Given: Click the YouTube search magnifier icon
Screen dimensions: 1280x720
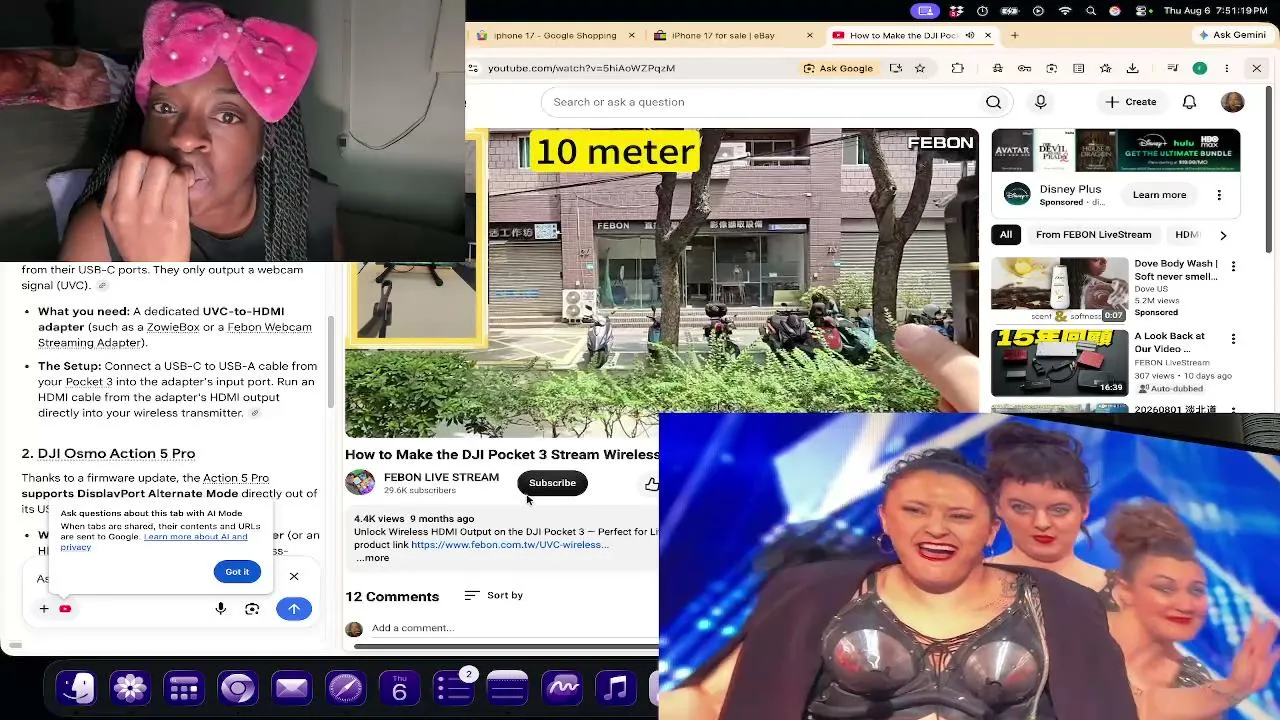Looking at the screenshot, I should (993, 102).
